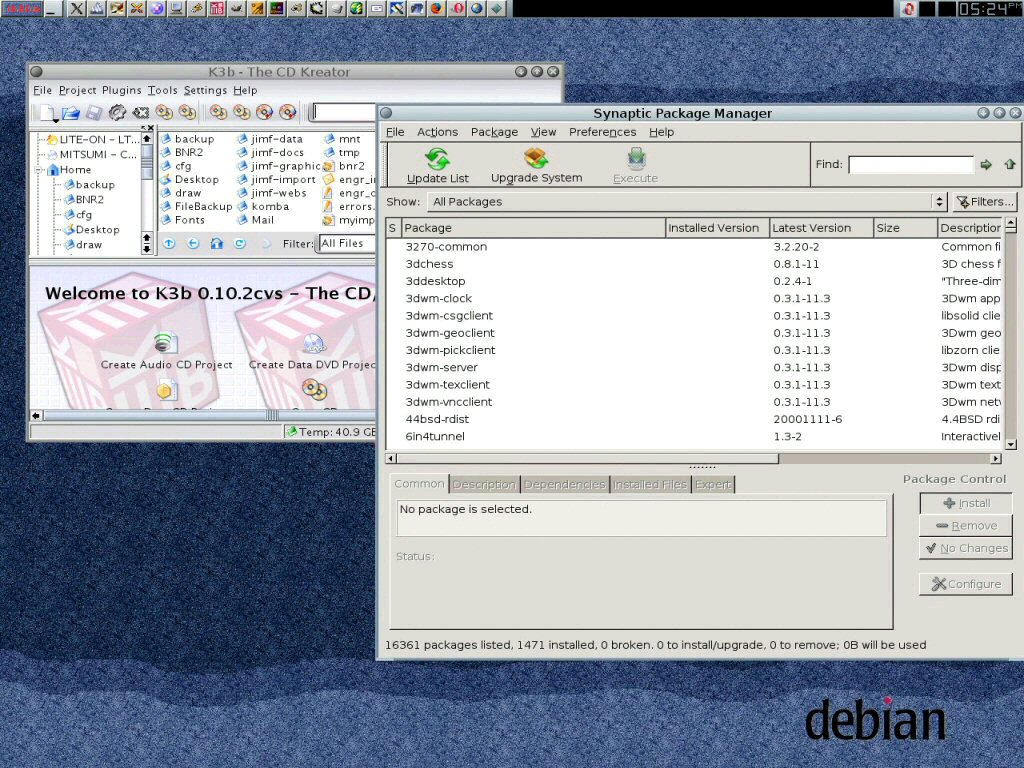Viewport: 1024px width, 768px height.
Task: Click Upgrade System in Synaptic toolbar
Action: tap(536, 165)
